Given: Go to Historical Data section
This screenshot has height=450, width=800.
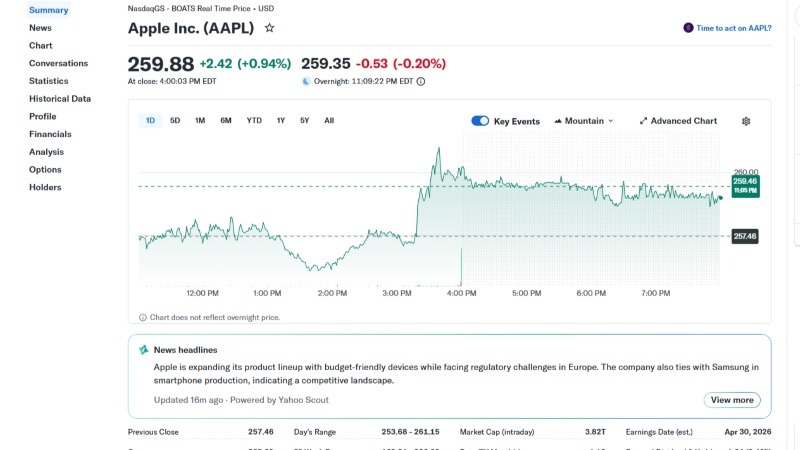Looking at the screenshot, I should click(x=60, y=99).
